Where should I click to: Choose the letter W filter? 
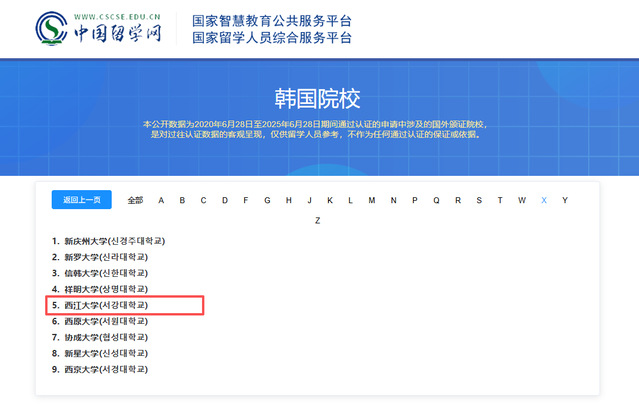pos(522,200)
